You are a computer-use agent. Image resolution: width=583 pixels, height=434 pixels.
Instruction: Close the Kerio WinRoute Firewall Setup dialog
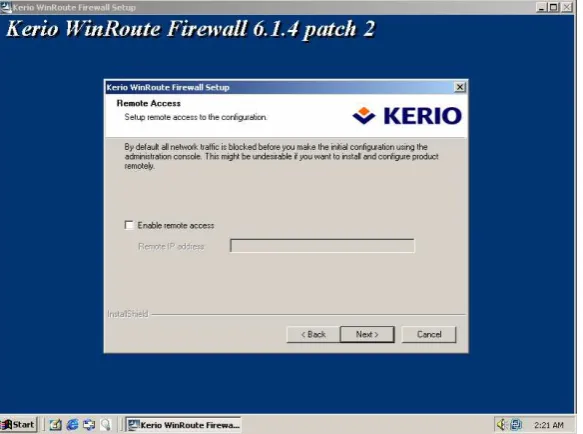[x=460, y=87]
